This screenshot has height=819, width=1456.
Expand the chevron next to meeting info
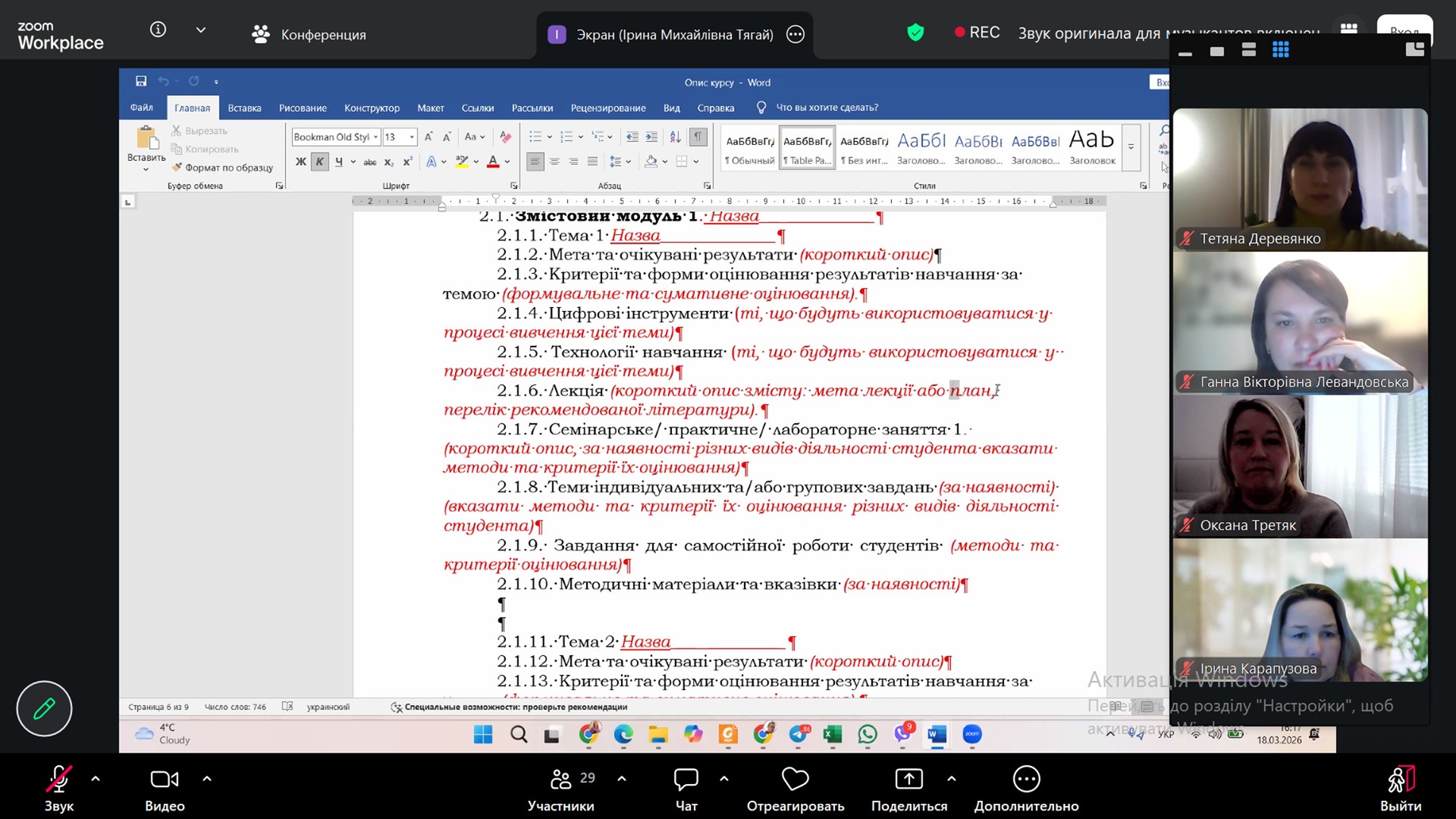click(x=201, y=30)
